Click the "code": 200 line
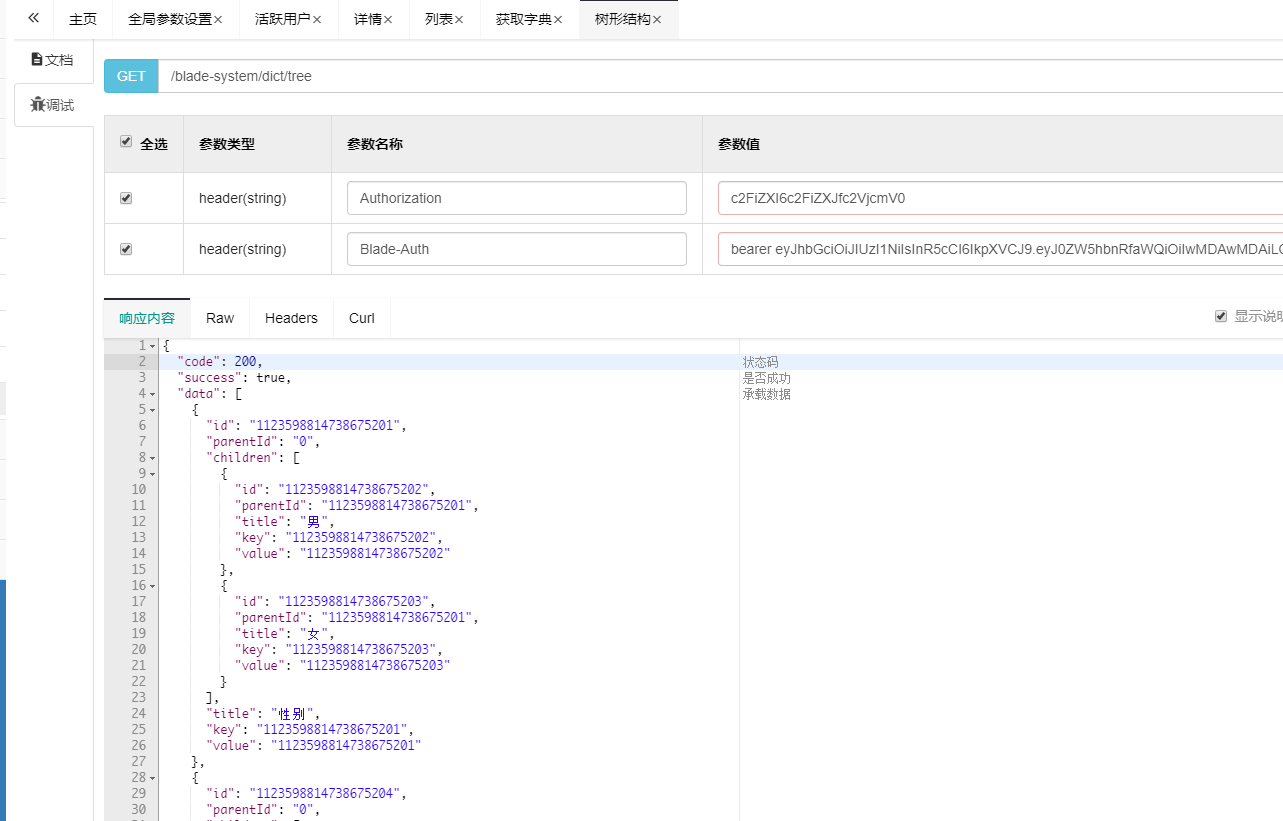Viewport: 1283px width, 821px height. (220, 361)
